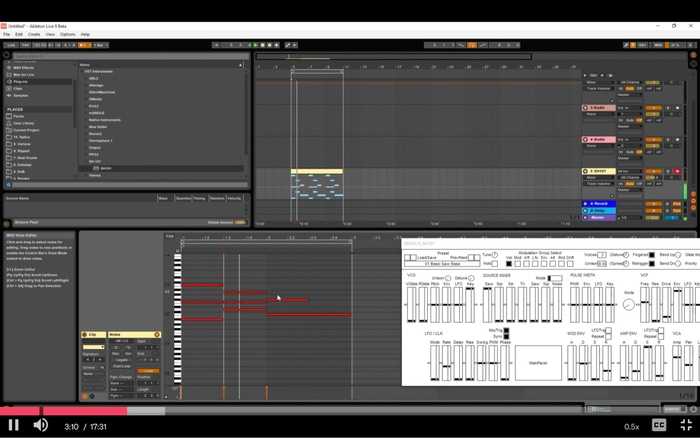
Task: Pause the video playback
Action: (x=13, y=425)
